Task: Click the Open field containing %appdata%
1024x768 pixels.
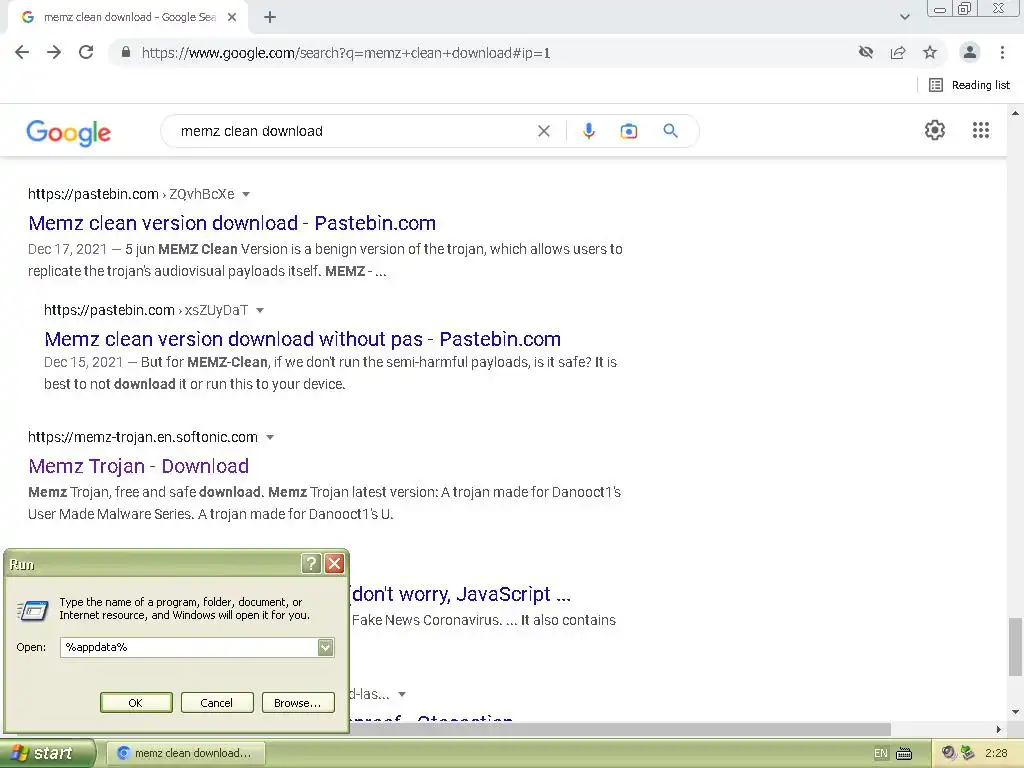Action: coord(189,647)
